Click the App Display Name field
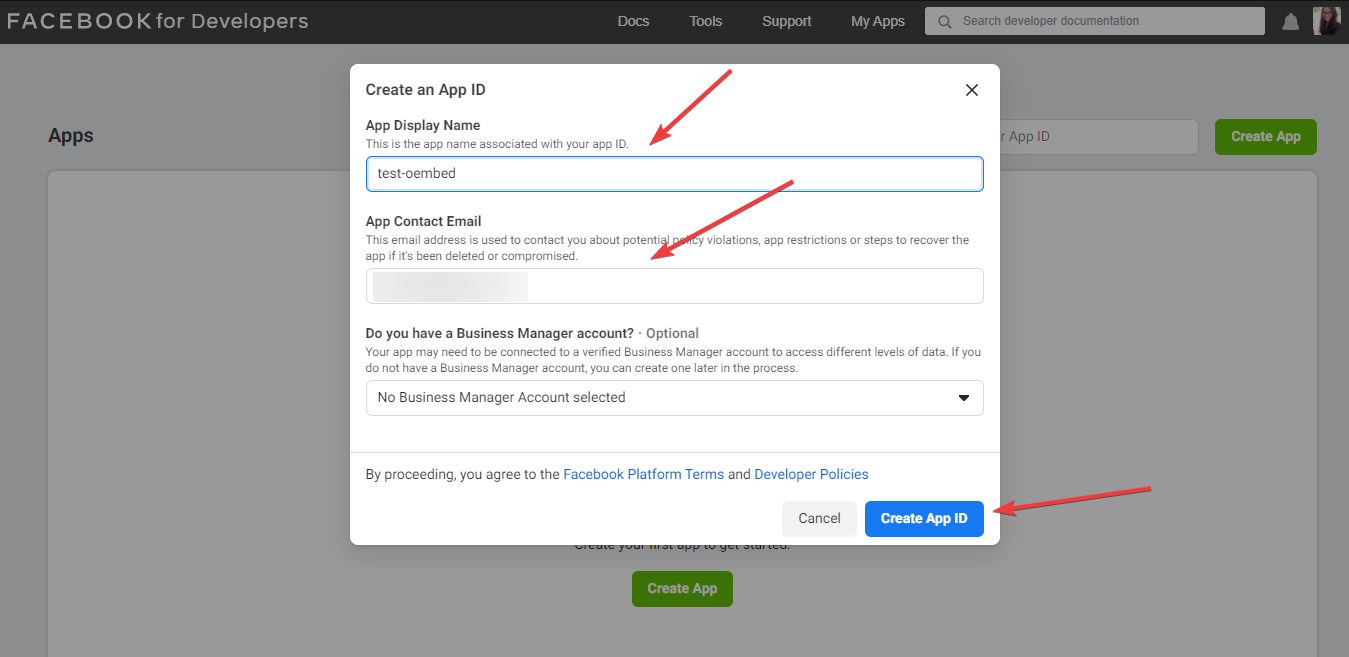 [674, 173]
